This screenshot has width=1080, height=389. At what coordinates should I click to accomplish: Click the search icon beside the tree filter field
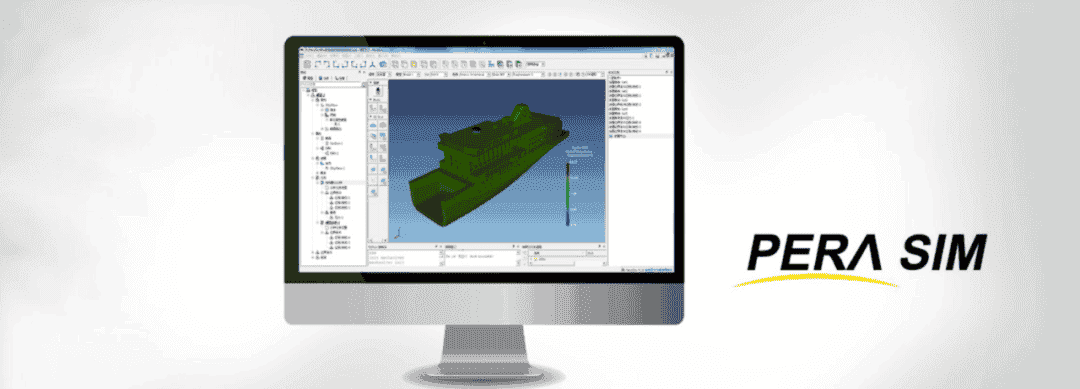click(x=364, y=84)
